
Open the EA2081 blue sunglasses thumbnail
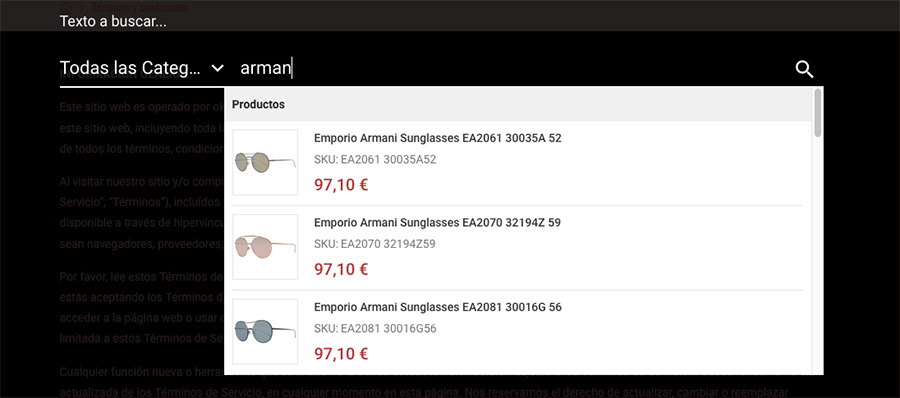[x=265, y=331]
